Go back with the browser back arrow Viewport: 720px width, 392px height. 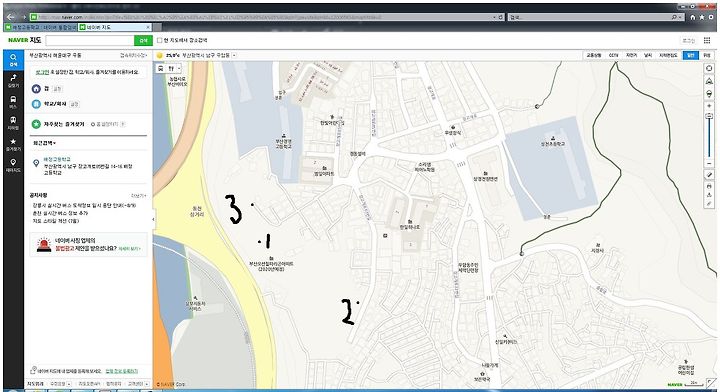click(11, 17)
